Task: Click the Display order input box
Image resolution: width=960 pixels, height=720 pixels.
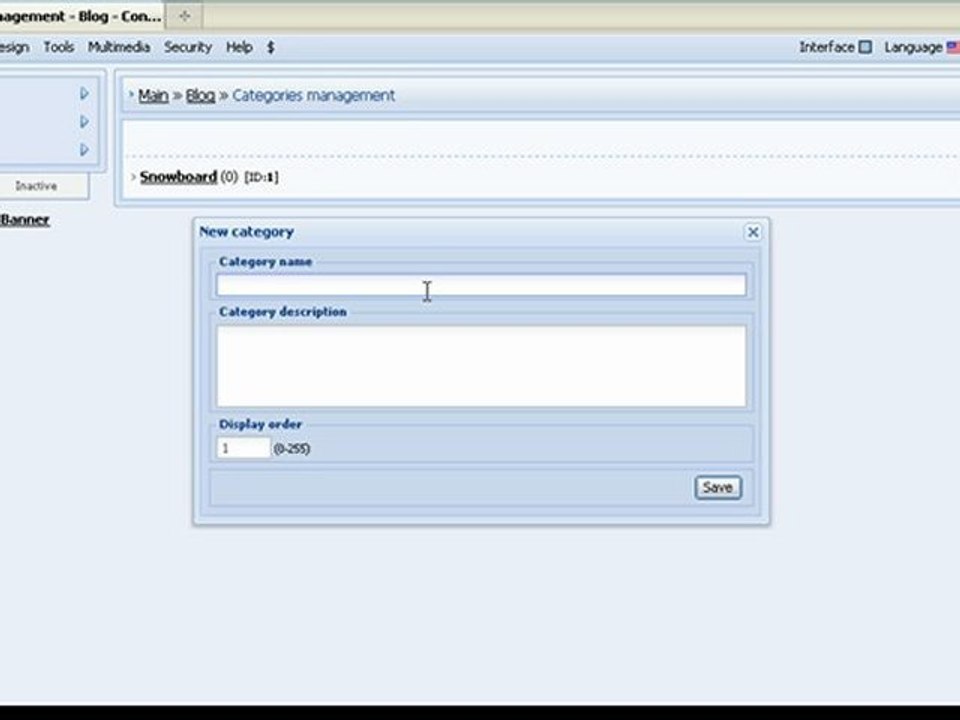Action: coord(243,448)
